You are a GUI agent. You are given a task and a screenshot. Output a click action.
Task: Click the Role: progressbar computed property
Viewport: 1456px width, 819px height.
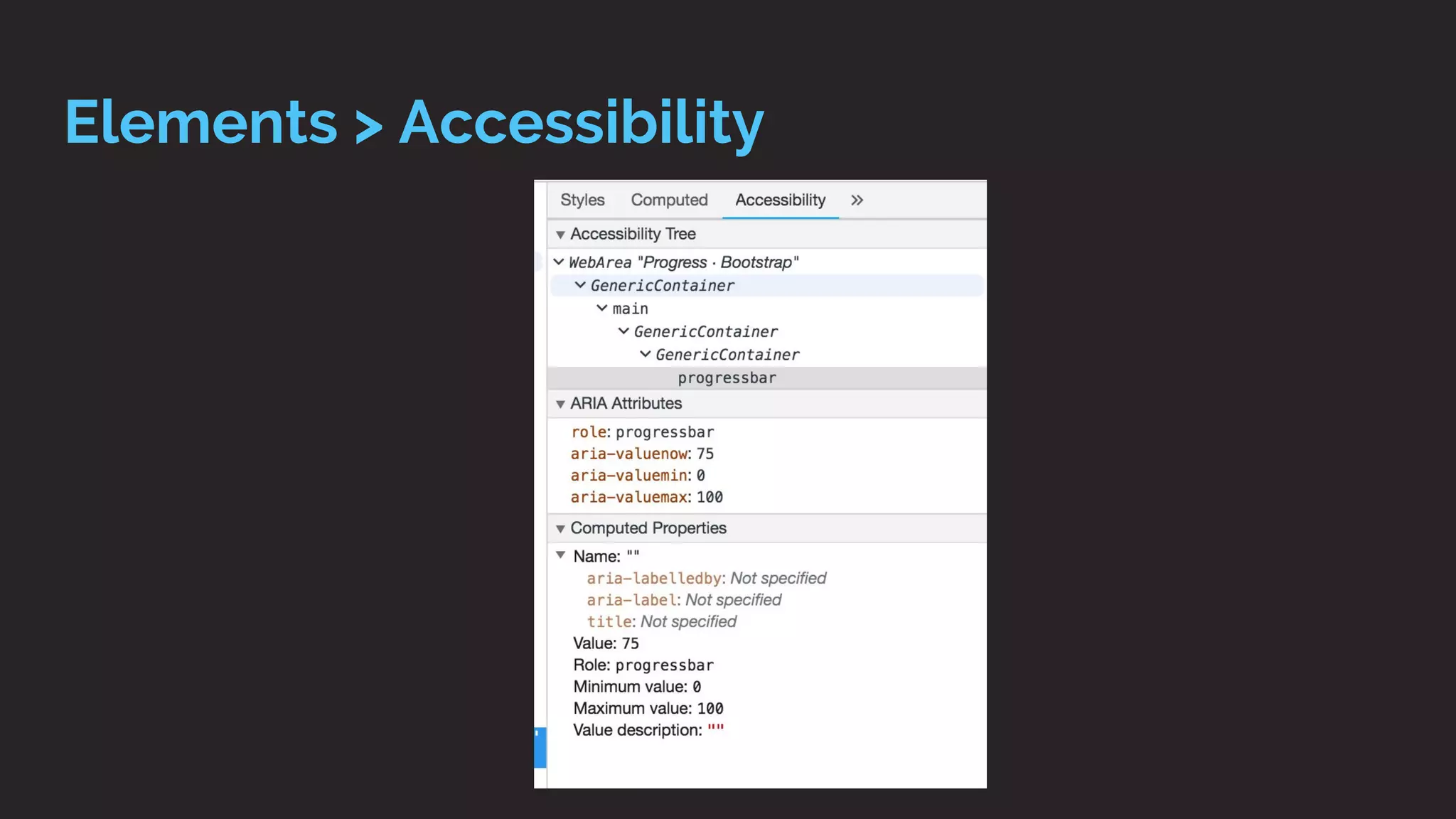pos(643,665)
